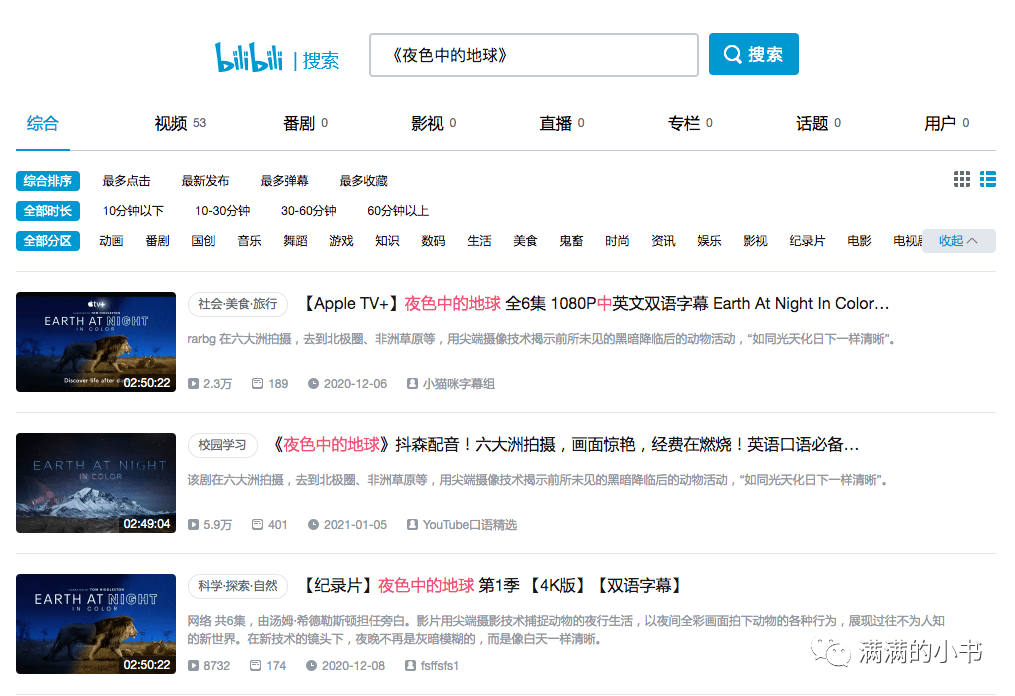The image size is (1015, 696).
Task: Click the play count 2.3万
Action: click(x=210, y=384)
